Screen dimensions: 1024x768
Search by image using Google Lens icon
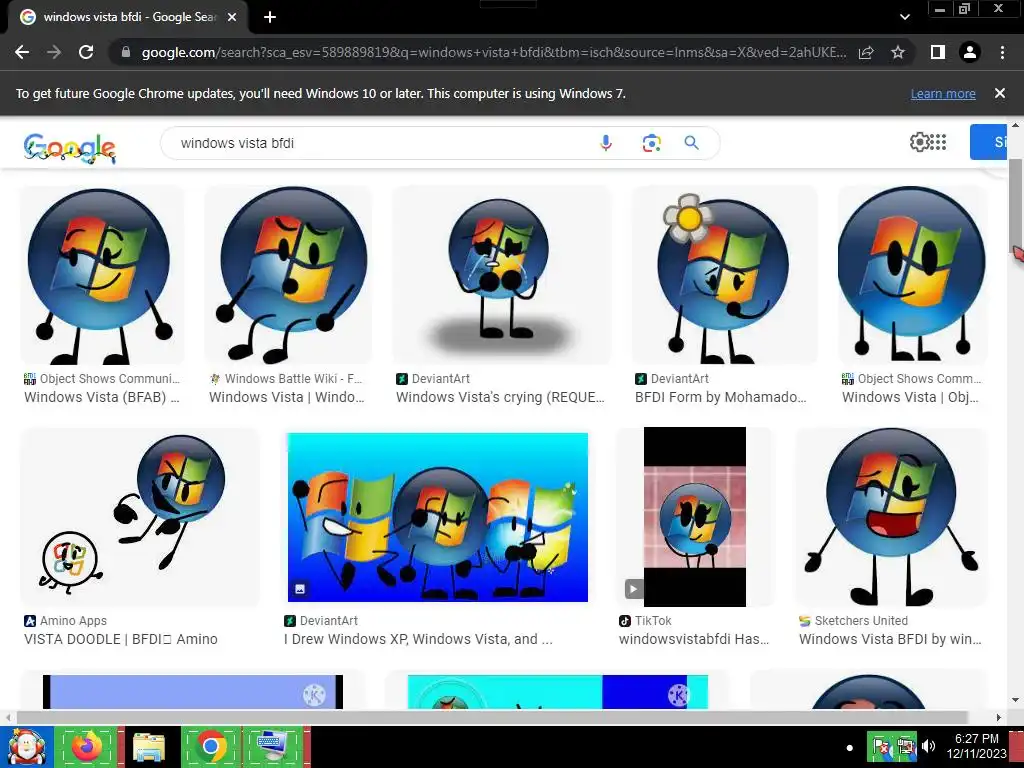point(651,143)
